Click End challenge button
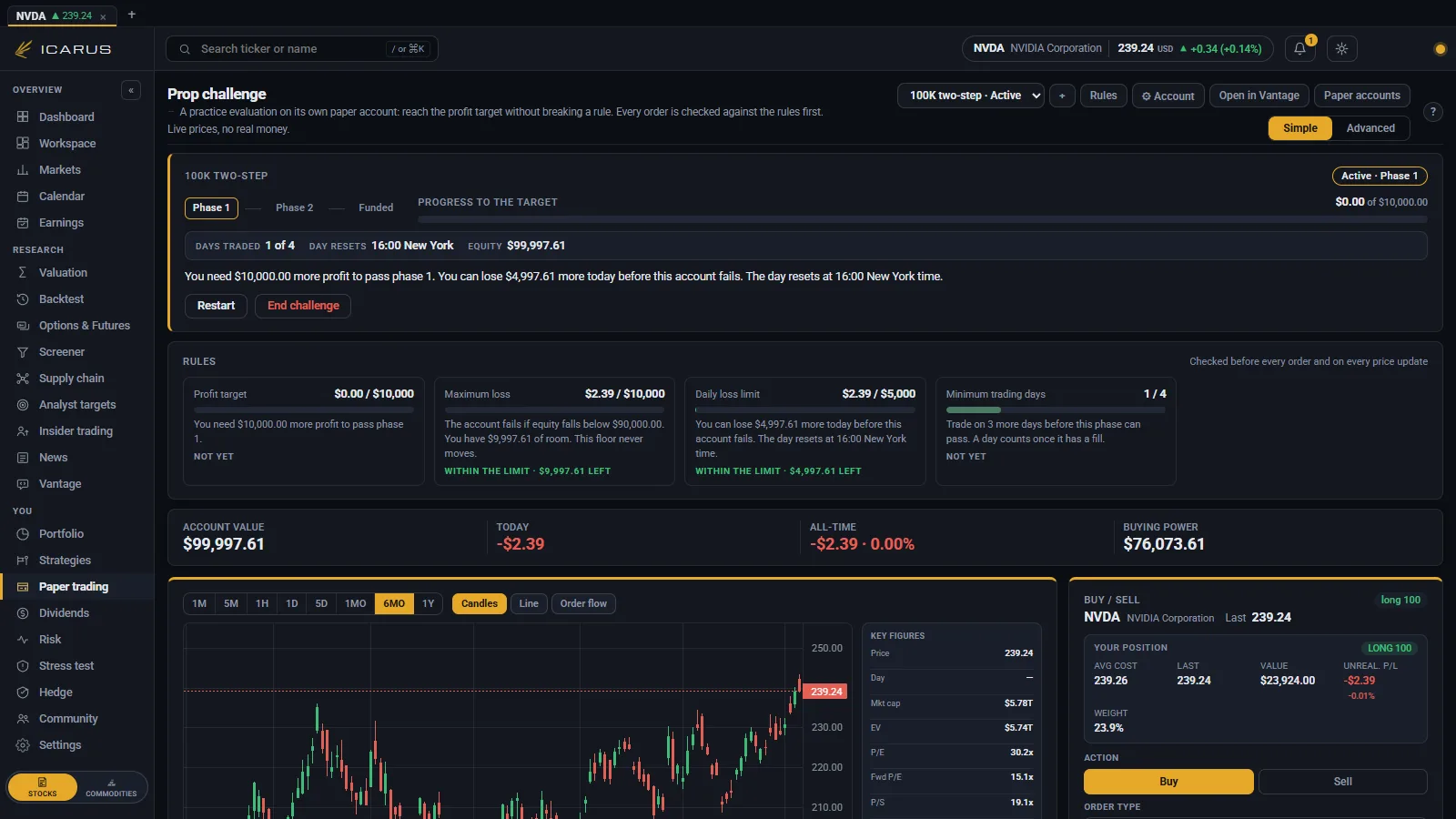 click(303, 306)
